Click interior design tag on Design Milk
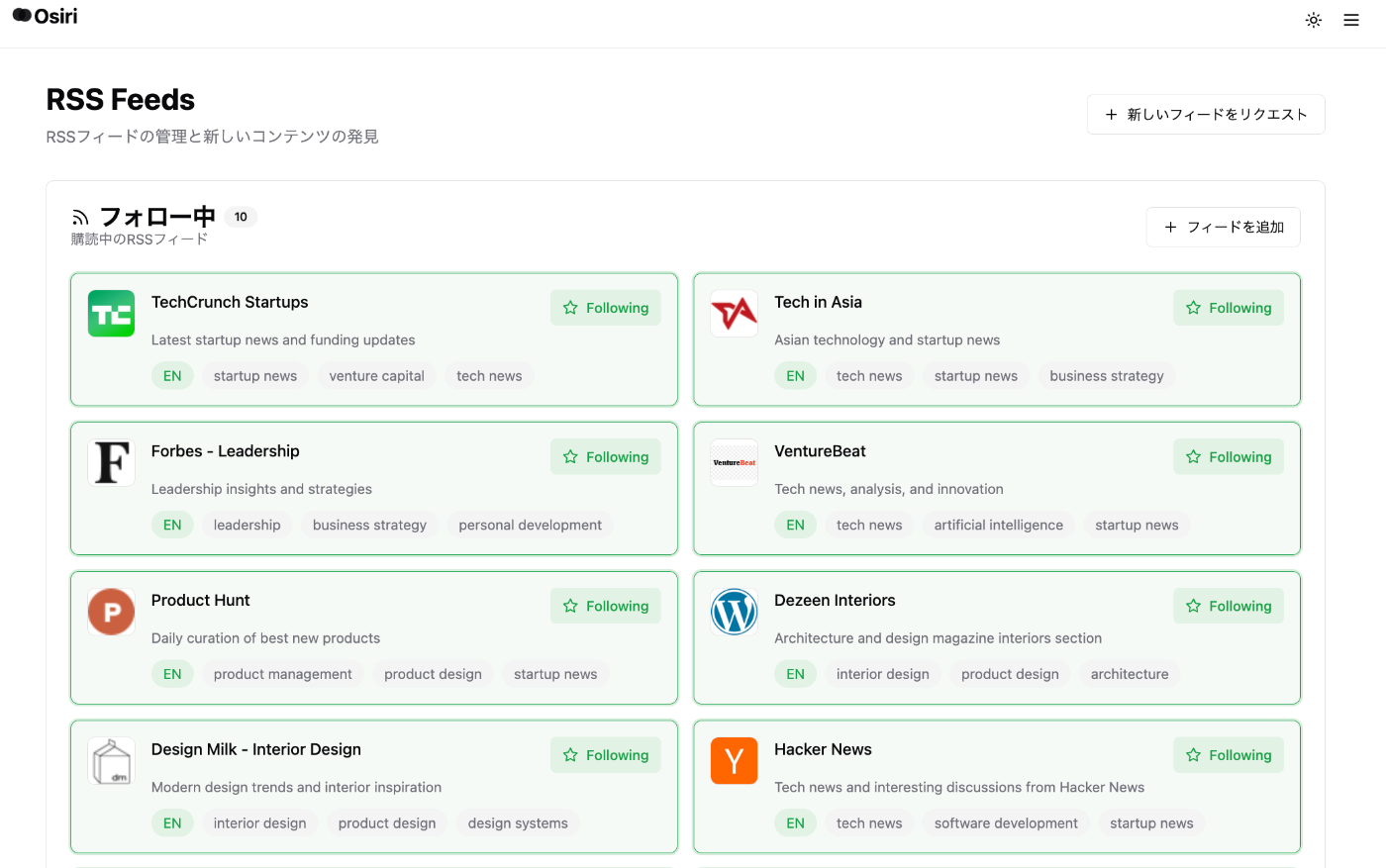This screenshot has height=868, width=1386. [x=260, y=823]
